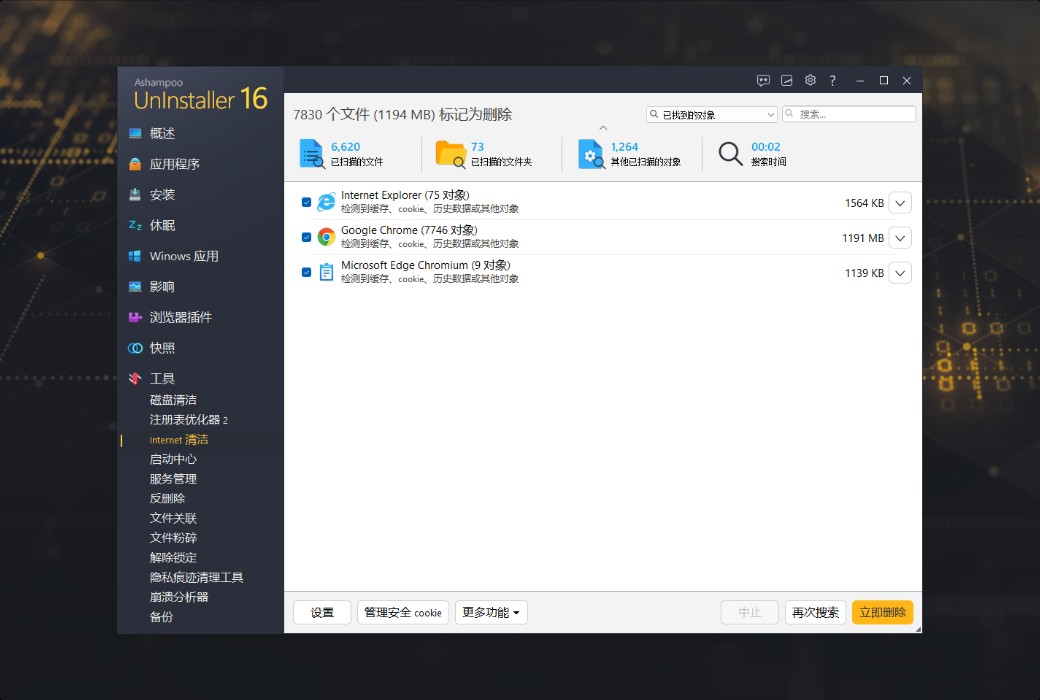The width and height of the screenshot is (1040, 700).
Task: Collapse the statistics panel with the up chevron
Action: point(603,128)
